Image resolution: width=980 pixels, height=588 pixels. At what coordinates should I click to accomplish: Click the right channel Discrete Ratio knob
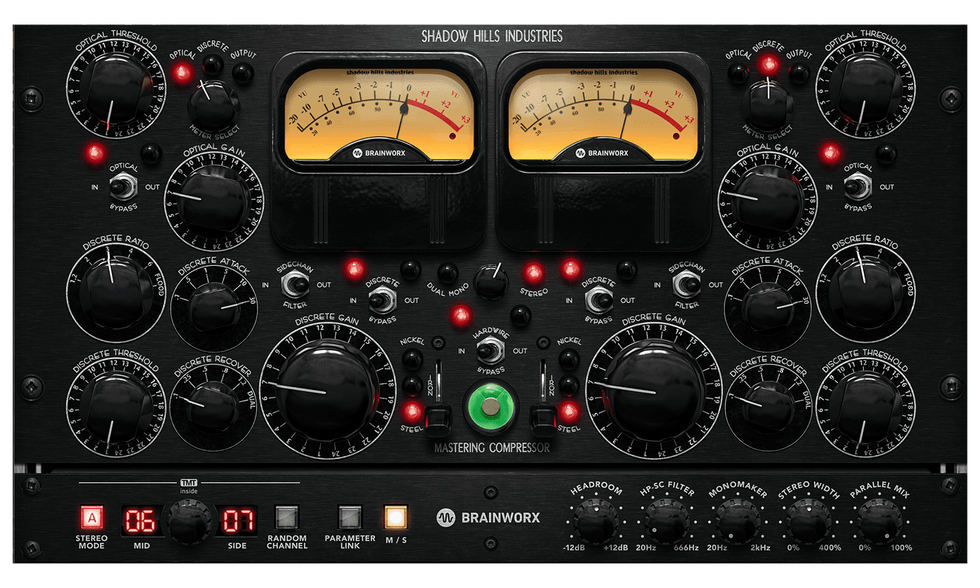[865, 292]
